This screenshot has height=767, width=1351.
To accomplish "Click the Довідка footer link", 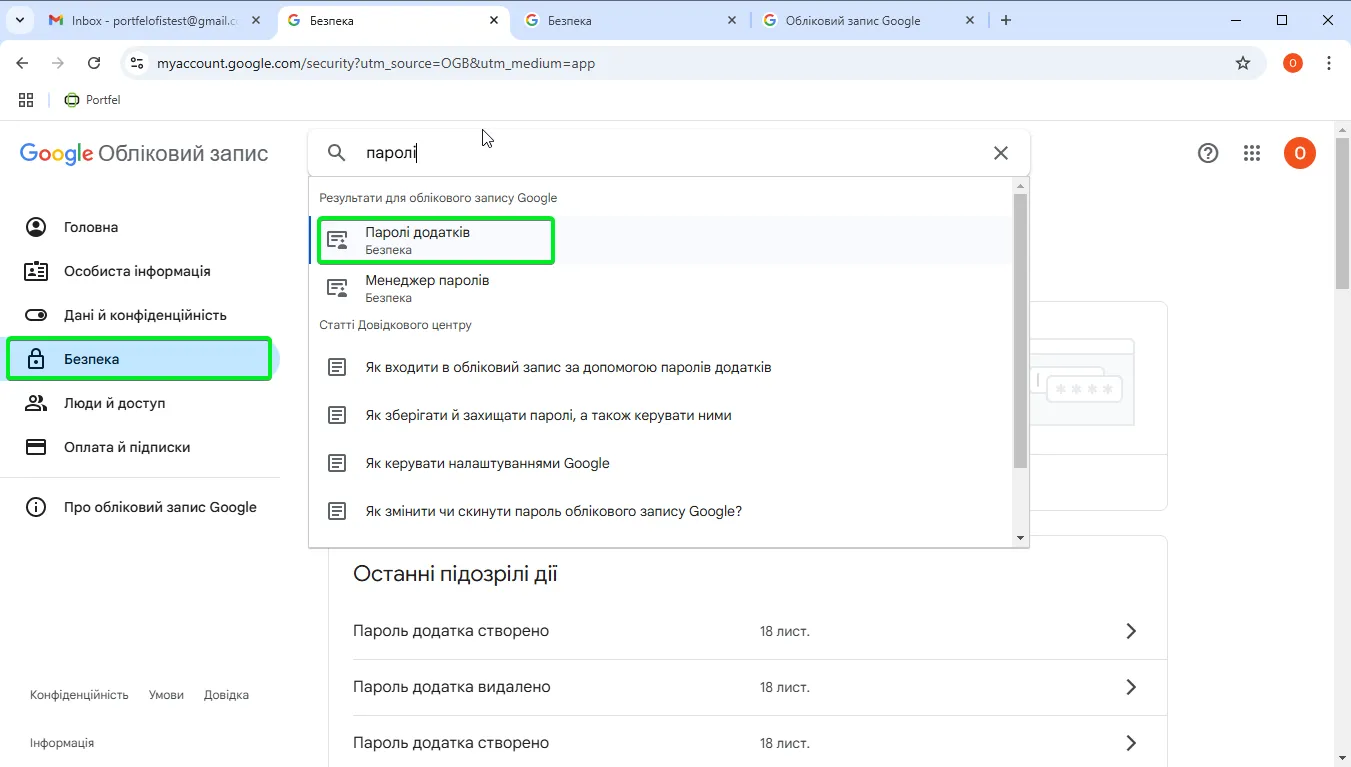I will pos(226,695).
